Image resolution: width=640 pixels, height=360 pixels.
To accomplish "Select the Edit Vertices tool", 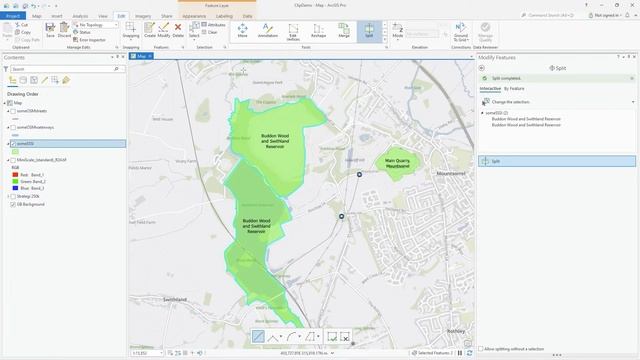I will tap(293, 32).
